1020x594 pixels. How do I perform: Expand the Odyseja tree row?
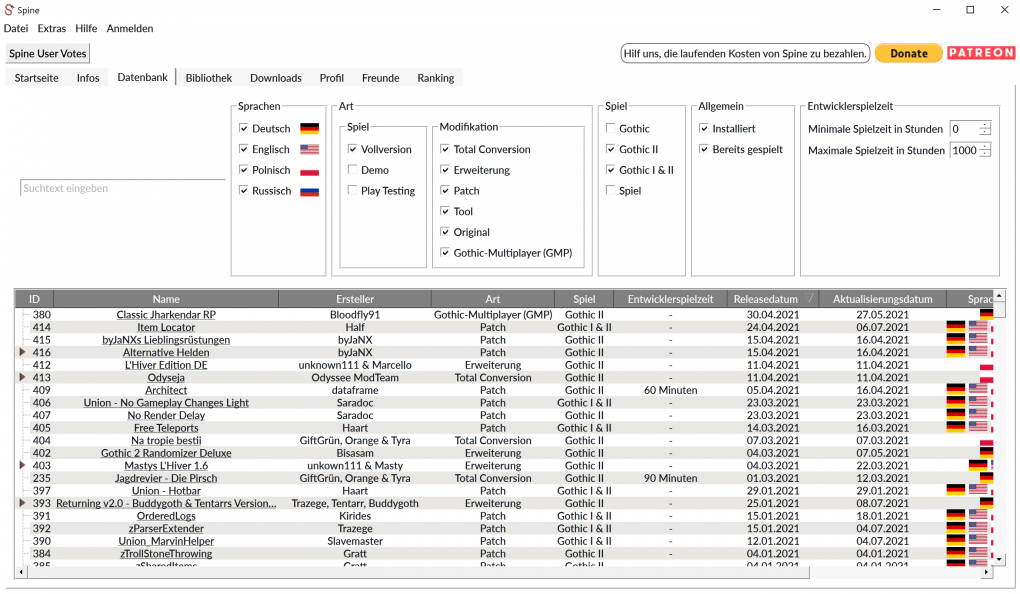[x=22, y=377]
